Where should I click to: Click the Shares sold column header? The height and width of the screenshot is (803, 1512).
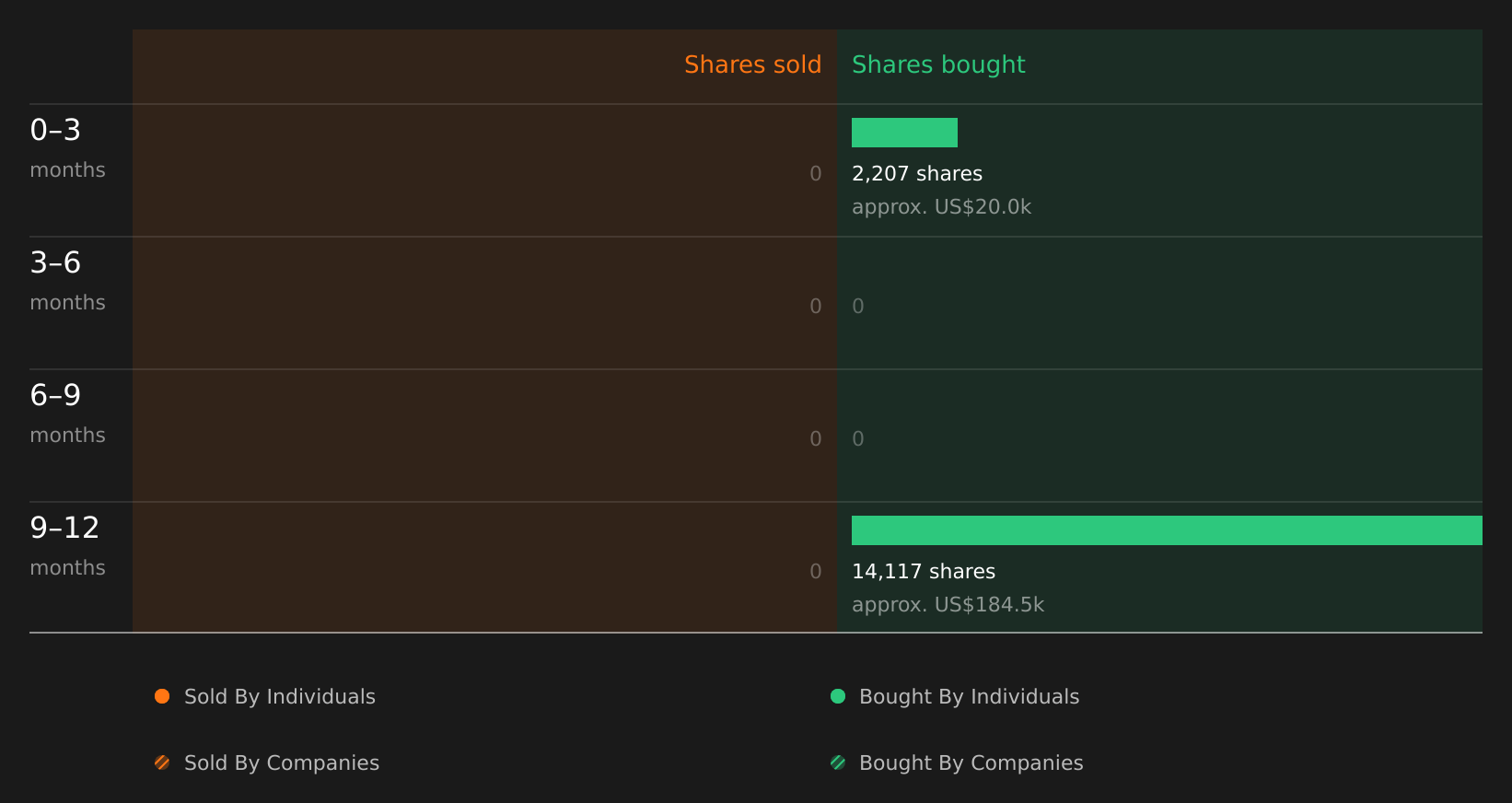pyautogui.click(x=752, y=64)
